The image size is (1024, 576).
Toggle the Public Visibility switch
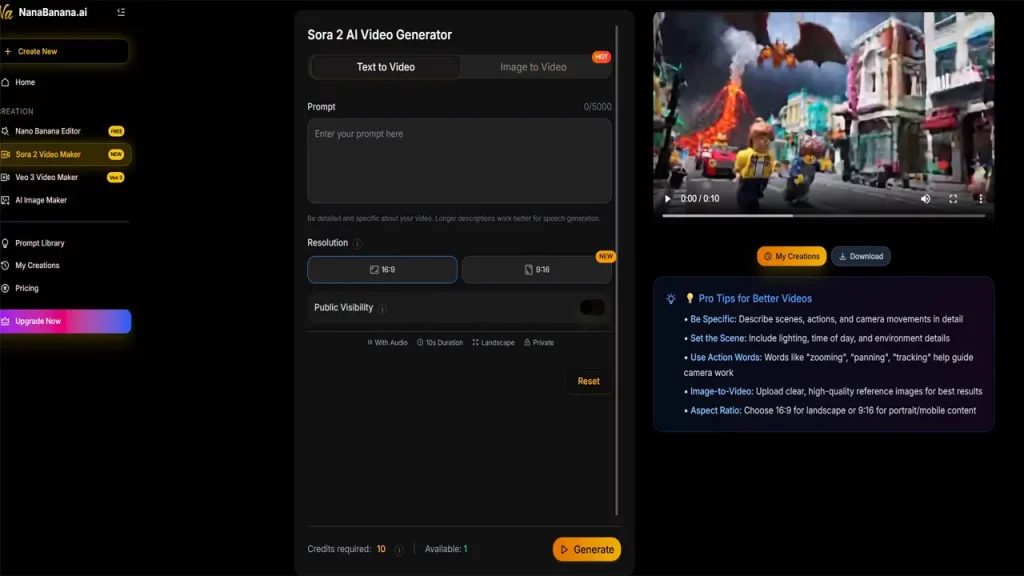point(592,308)
